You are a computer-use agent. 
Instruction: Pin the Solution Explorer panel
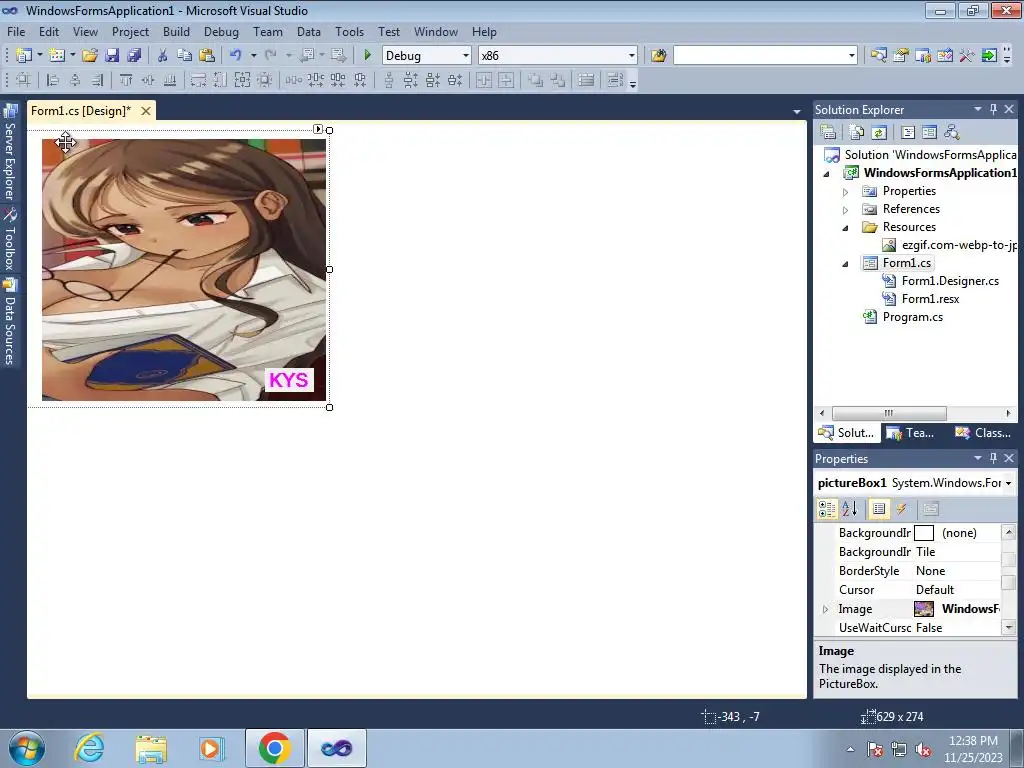coord(993,110)
